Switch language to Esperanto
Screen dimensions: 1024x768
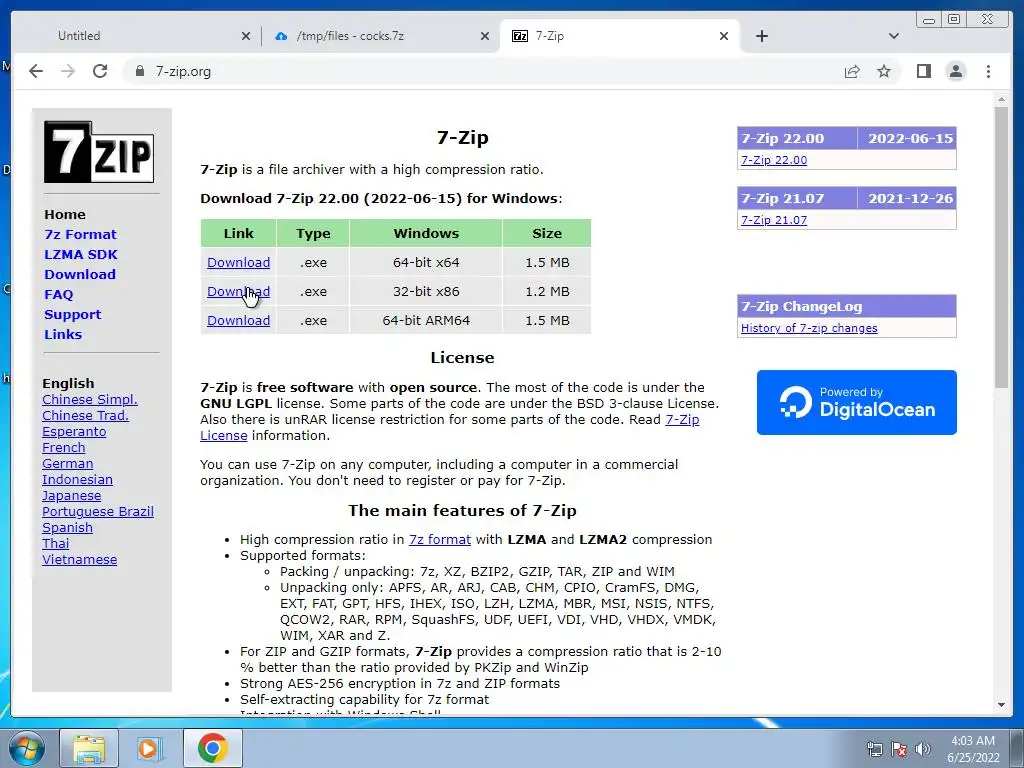pos(74,432)
